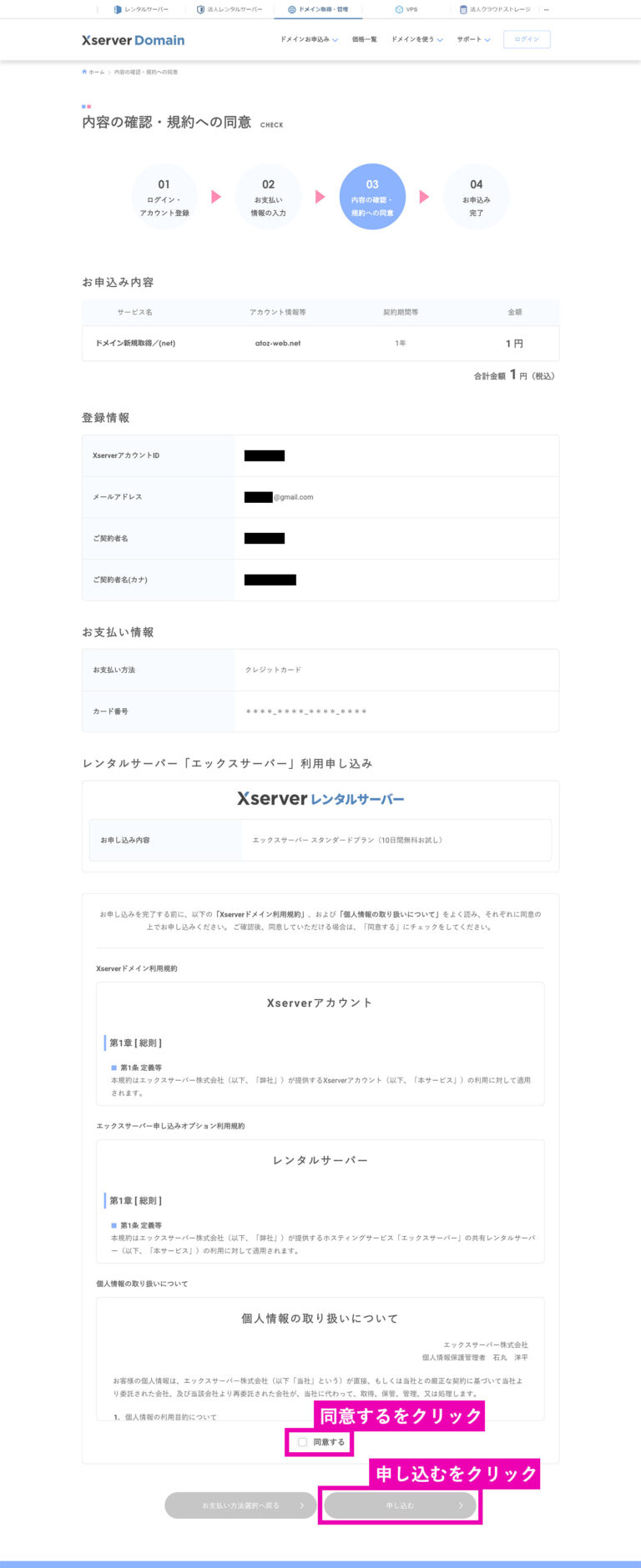The image size is (641, 1568).
Task: Click the Xserver Domain logo
Action: 134,40
